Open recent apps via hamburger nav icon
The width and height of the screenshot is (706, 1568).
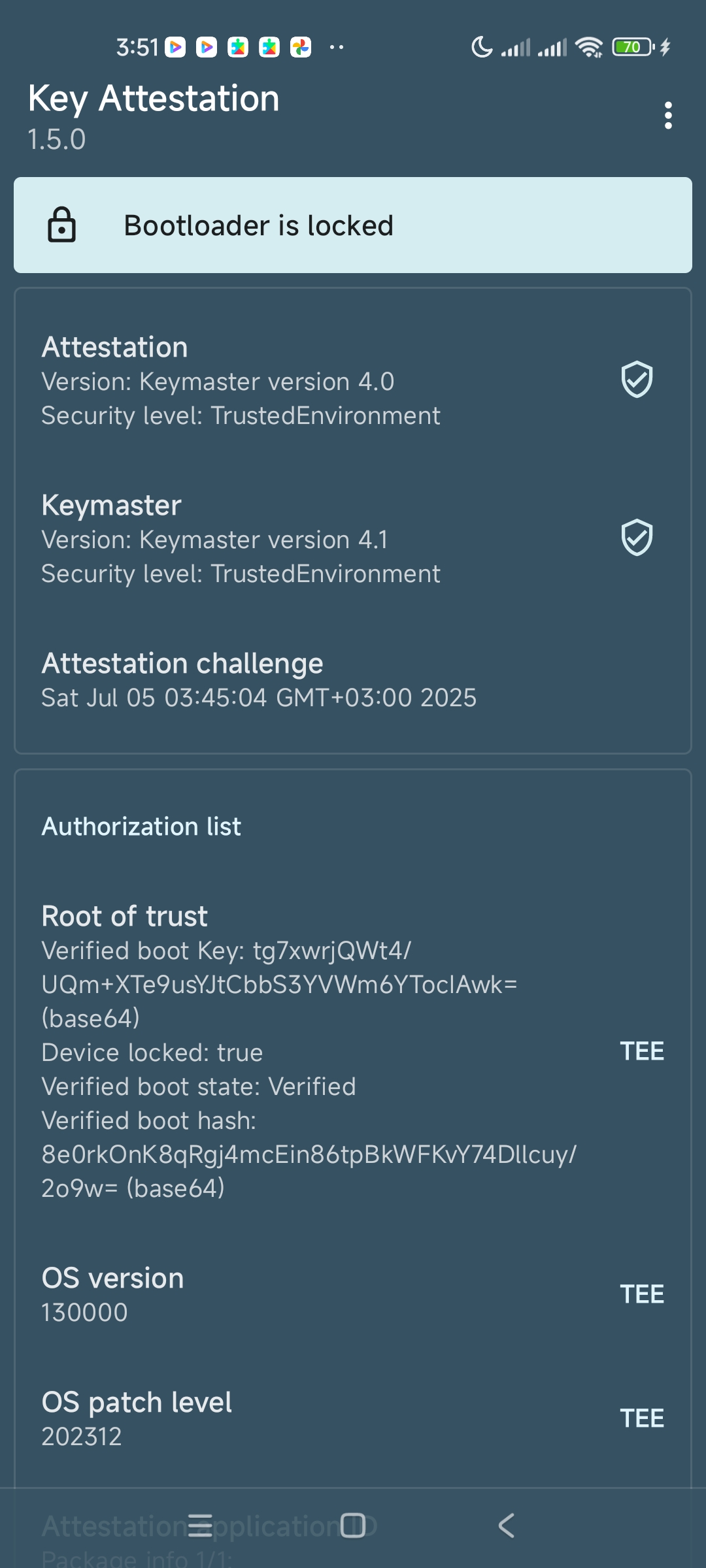[200, 1526]
